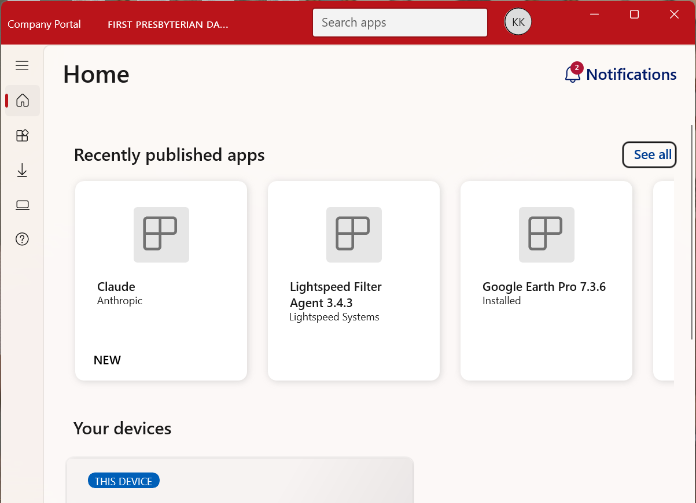Select the Home icon in sidebar

pos(22,100)
